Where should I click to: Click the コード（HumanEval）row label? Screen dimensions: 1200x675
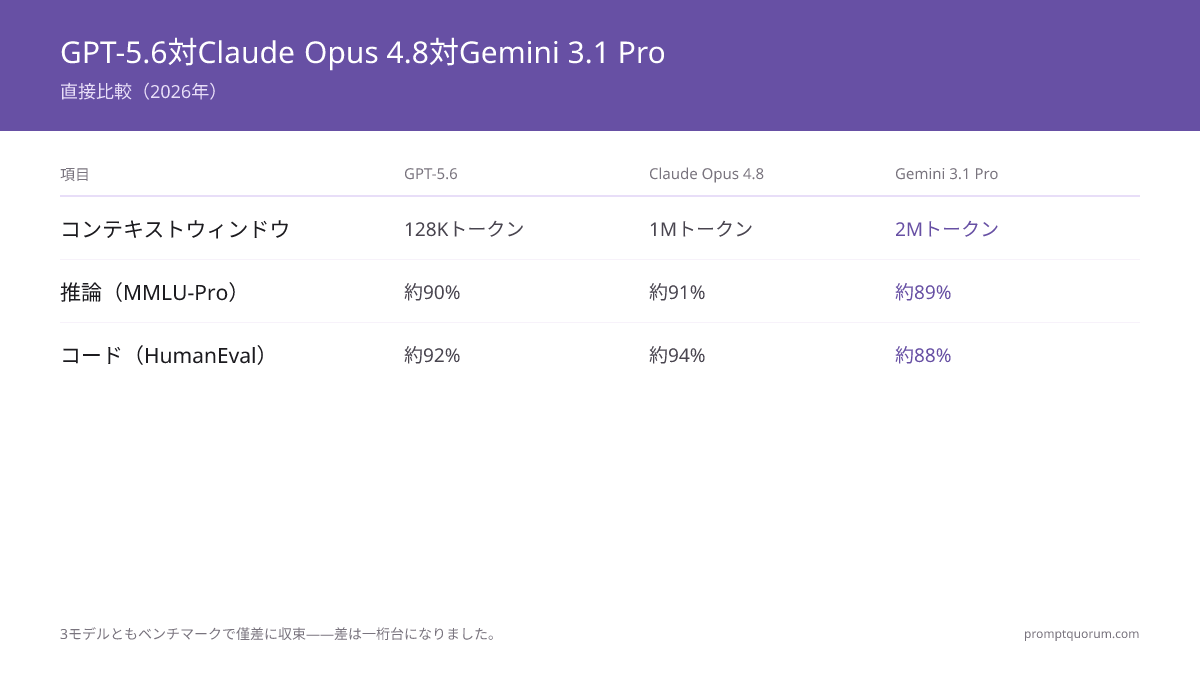tap(164, 355)
